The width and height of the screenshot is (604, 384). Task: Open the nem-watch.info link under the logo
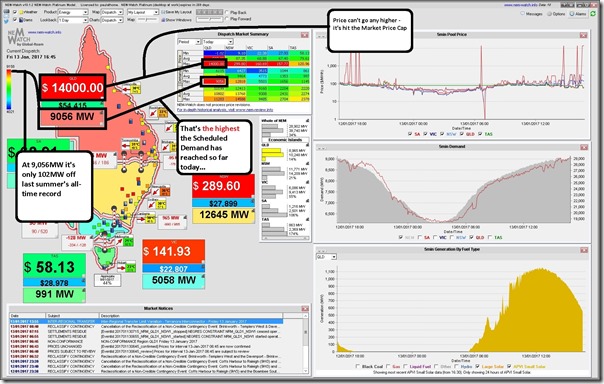[x=44, y=32]
